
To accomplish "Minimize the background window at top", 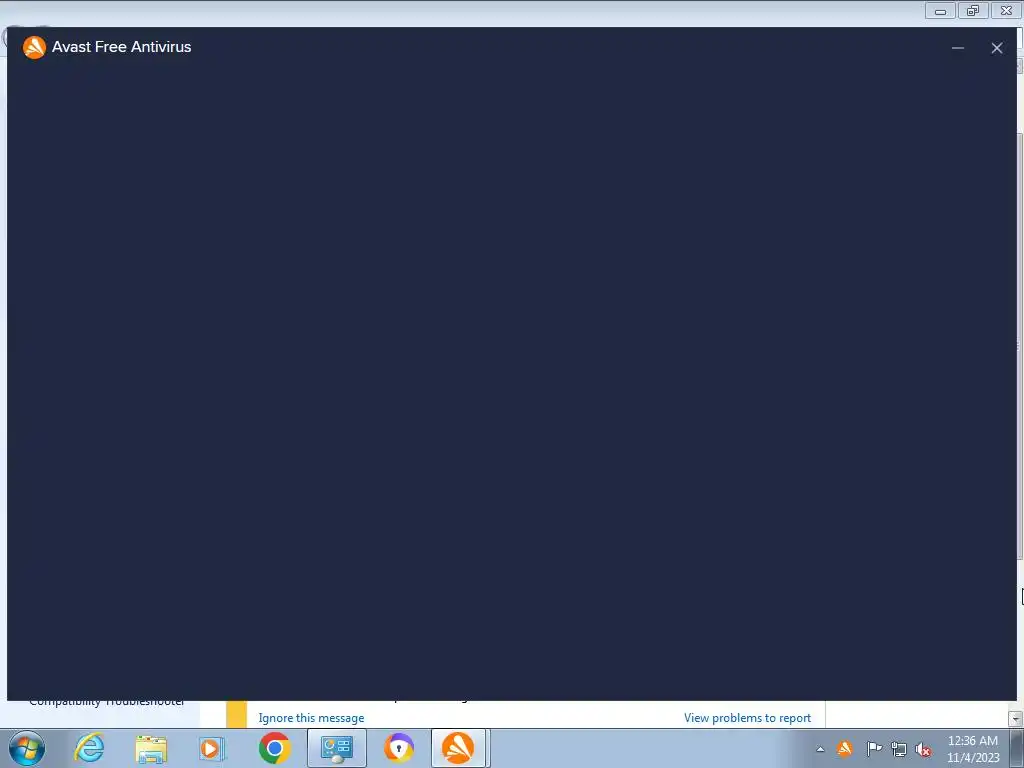I will pyautogui.click(x=940, y=10).
